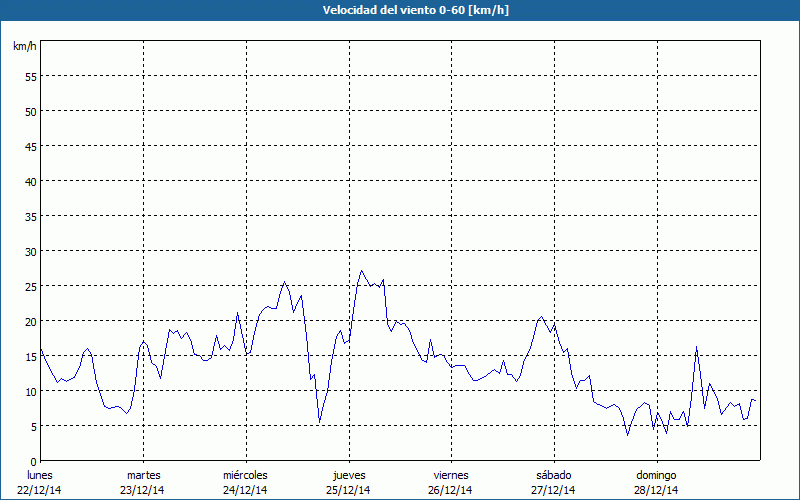Click the 'miércoles' day label

click(x=245, y=475)
